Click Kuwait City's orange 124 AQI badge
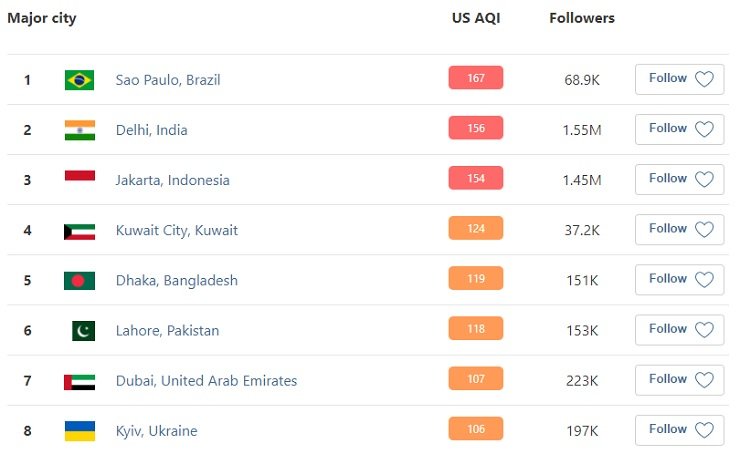This screenshot has width=740, height=454. (x=476, y=229)
